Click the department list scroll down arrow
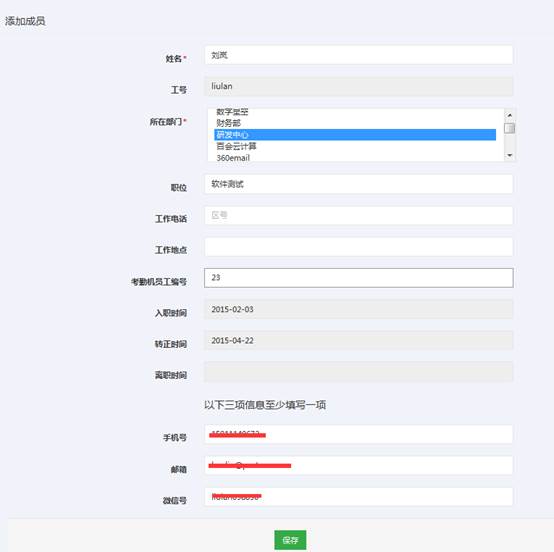The width and height of the screenshot is (554, 552). (509, 155)
